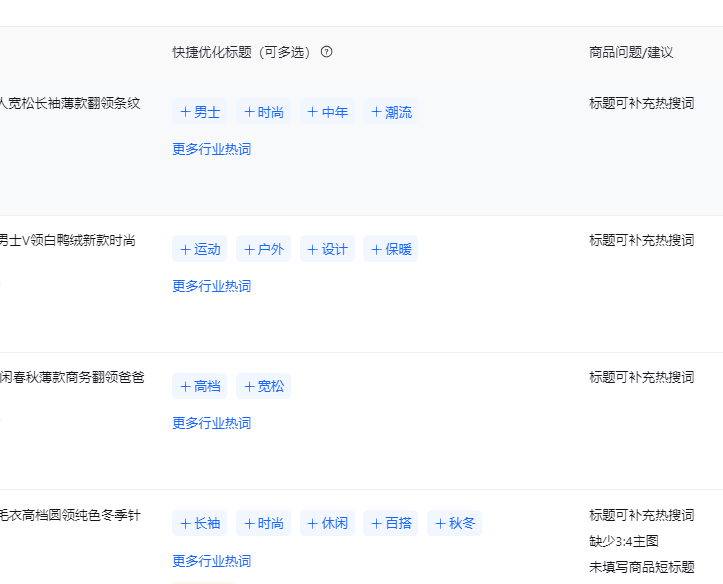Select 时尚 tag in the 毛衣高档圆领 row

click(264, 523)
